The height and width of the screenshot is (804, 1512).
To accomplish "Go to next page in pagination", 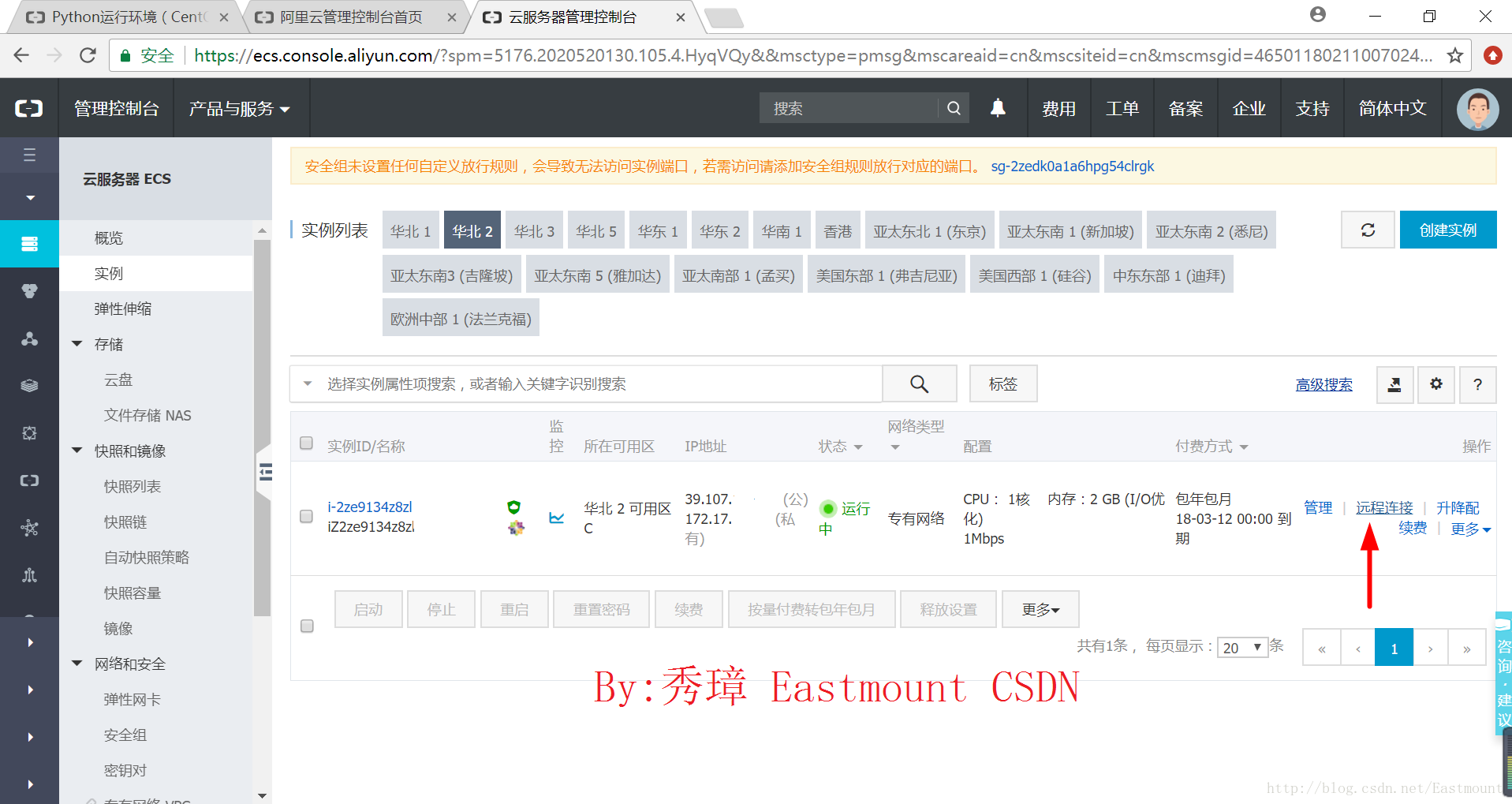I will tap(1430, 648).
